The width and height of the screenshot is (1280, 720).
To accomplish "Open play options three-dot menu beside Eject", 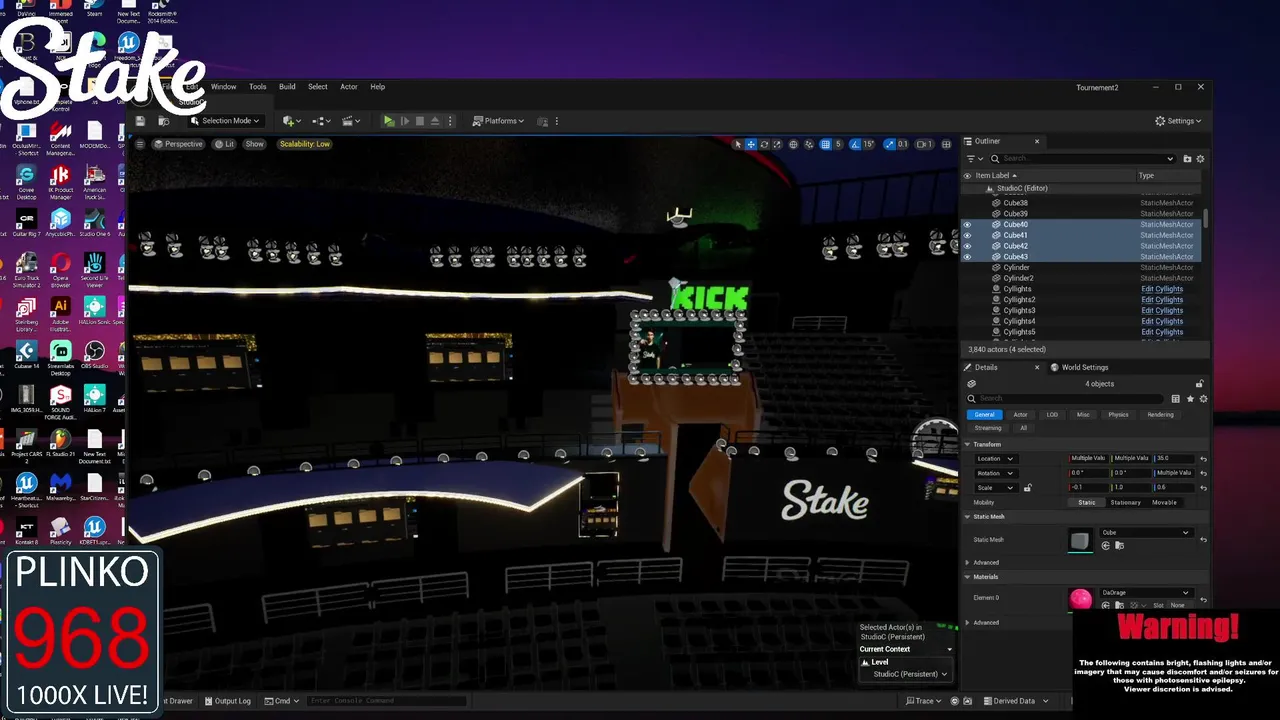I will point(450,121).
